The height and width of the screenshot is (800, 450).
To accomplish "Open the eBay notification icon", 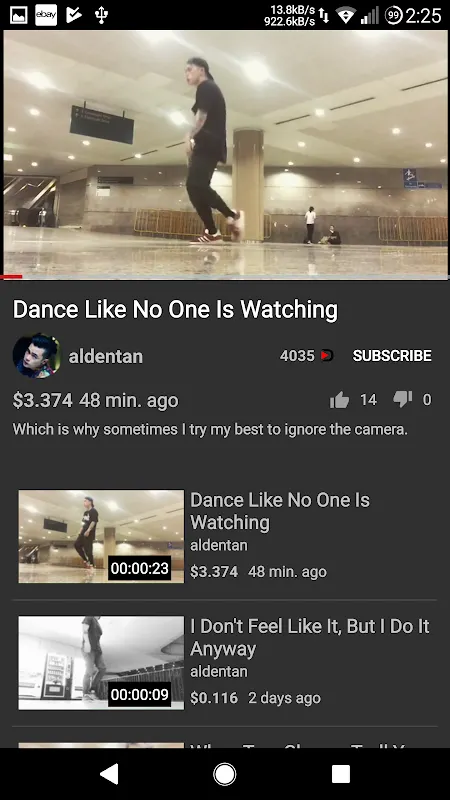I will (x=46, y=15).
